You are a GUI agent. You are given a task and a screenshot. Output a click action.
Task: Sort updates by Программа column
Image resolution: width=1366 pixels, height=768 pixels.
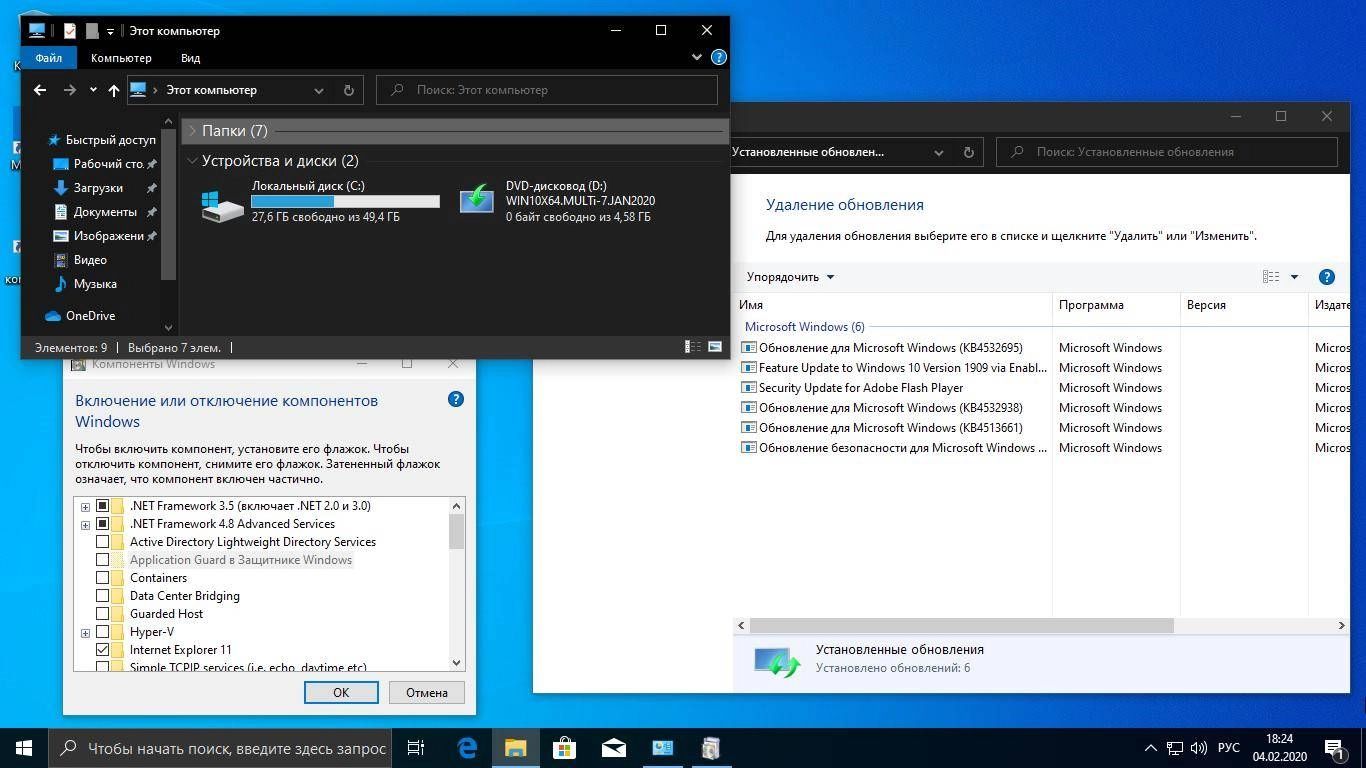pos(1117,305)
